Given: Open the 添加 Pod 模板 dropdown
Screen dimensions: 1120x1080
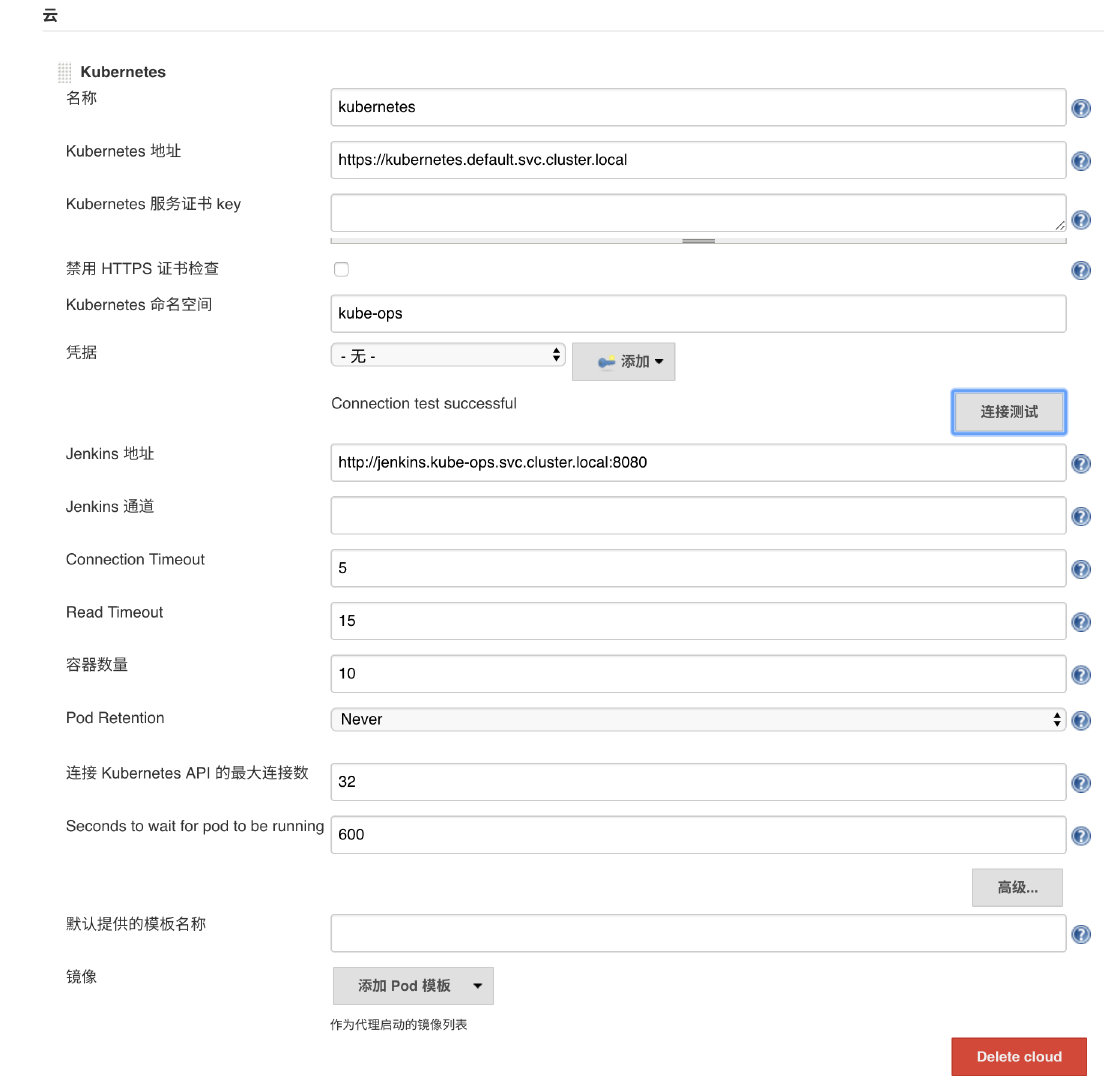Looking at the screenshot, I should point(413,985).
